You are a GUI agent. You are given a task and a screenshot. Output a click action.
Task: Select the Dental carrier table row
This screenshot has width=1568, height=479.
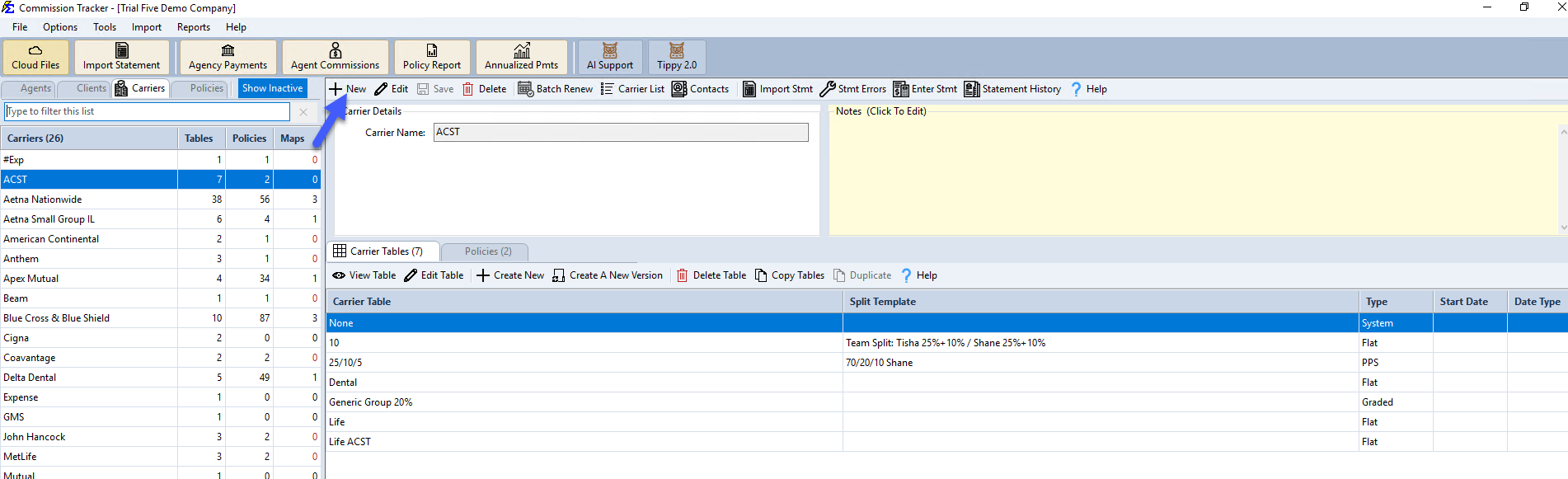pos(946,383)
